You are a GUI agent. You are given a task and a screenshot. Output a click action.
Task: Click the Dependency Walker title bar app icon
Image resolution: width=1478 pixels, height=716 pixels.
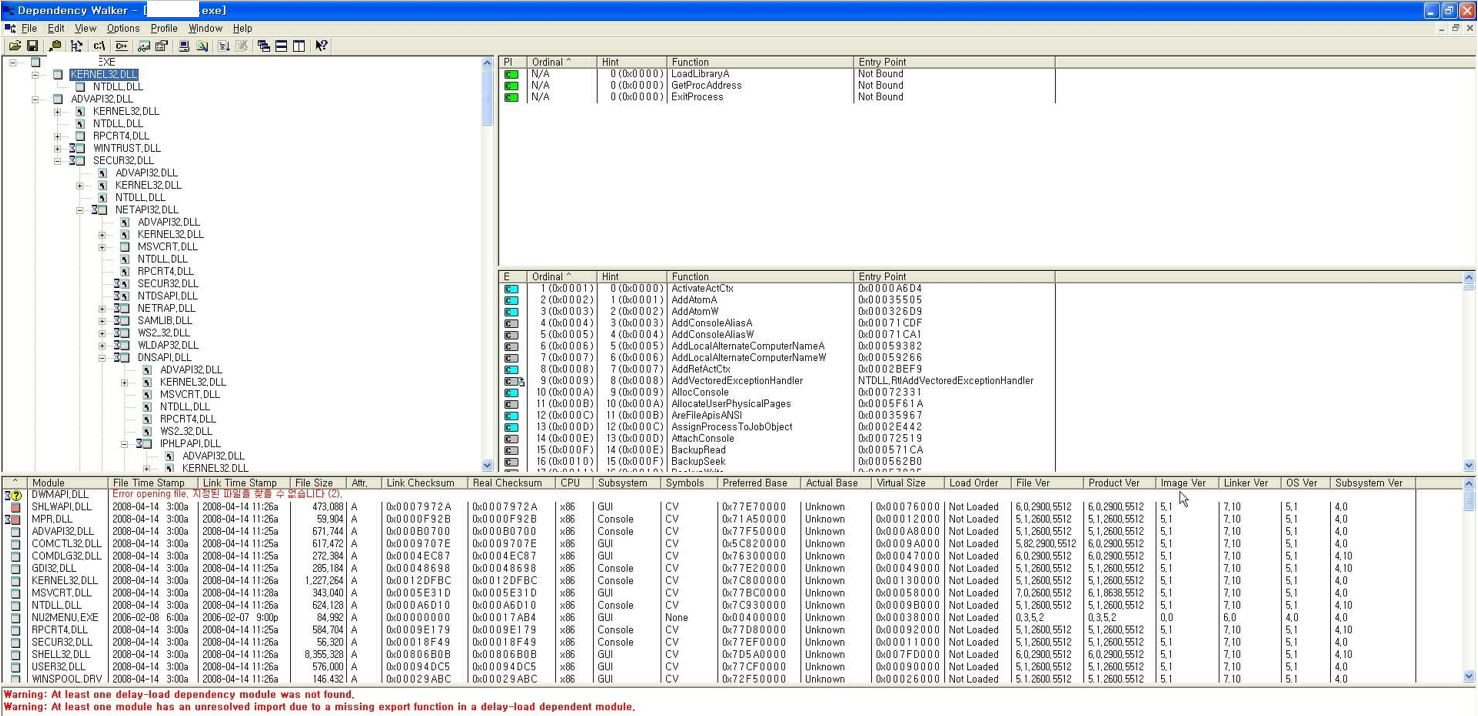[9, 10]
